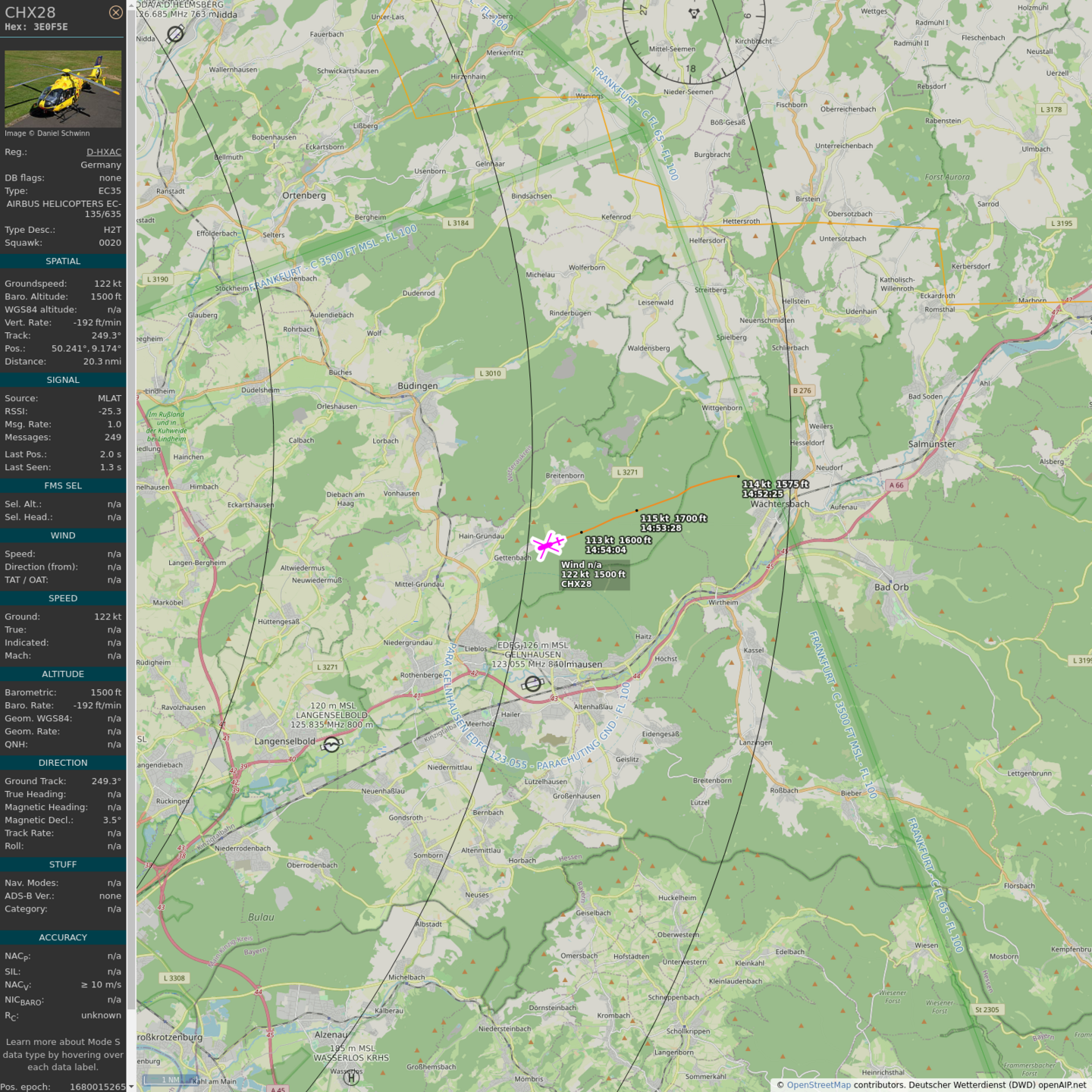The image size is (1092, 1092).
Task: Close the CHX28 aircraft details panel
Action: click(115, 12)
